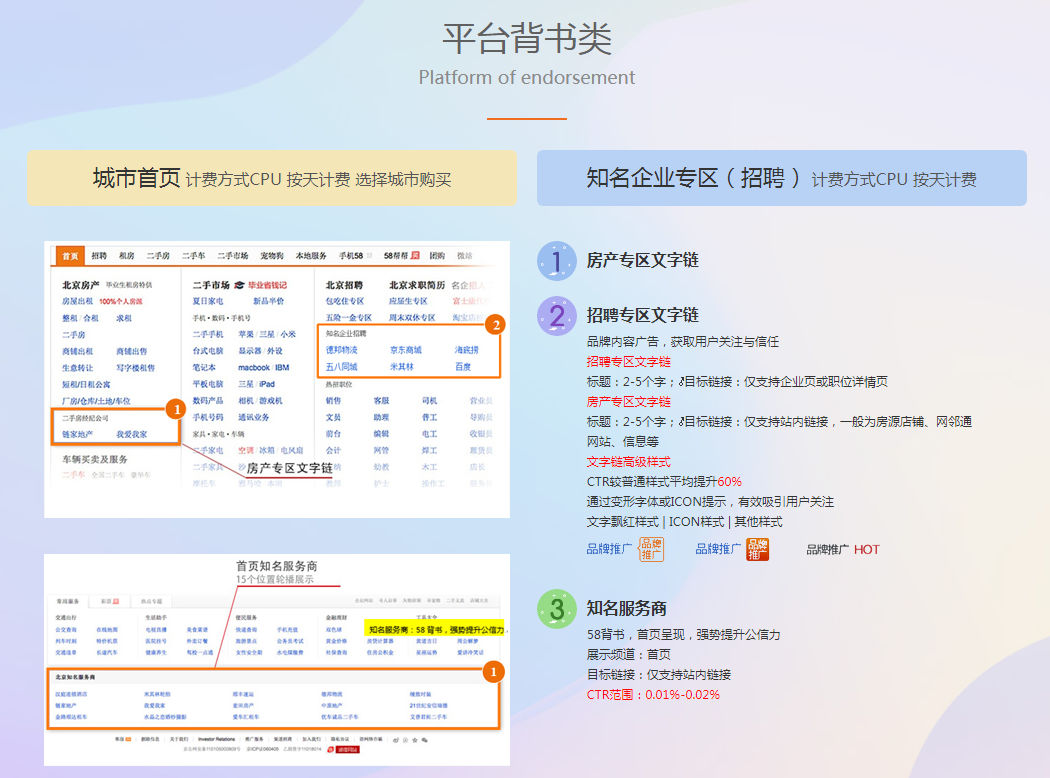Click the WeChat icon in the footer
Viewport: 1050px width, 778px height.
pos(425,740)
